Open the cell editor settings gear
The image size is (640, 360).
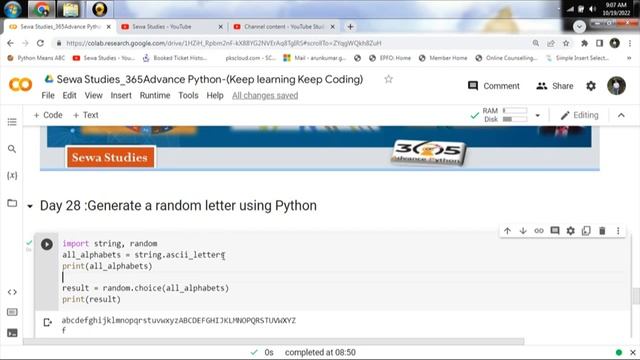[571, 231]
